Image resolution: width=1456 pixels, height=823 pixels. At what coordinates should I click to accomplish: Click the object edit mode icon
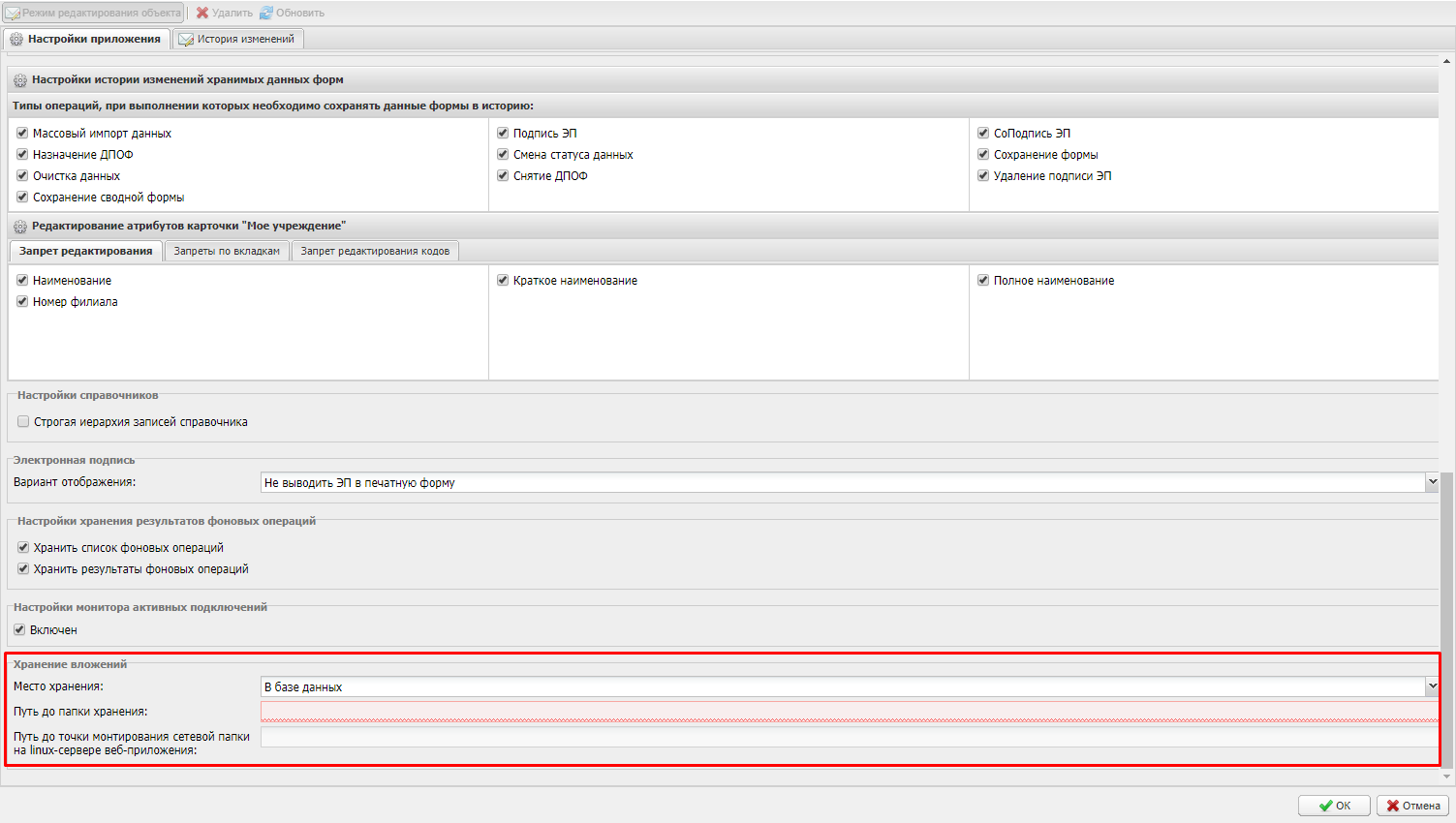(13, 13)
